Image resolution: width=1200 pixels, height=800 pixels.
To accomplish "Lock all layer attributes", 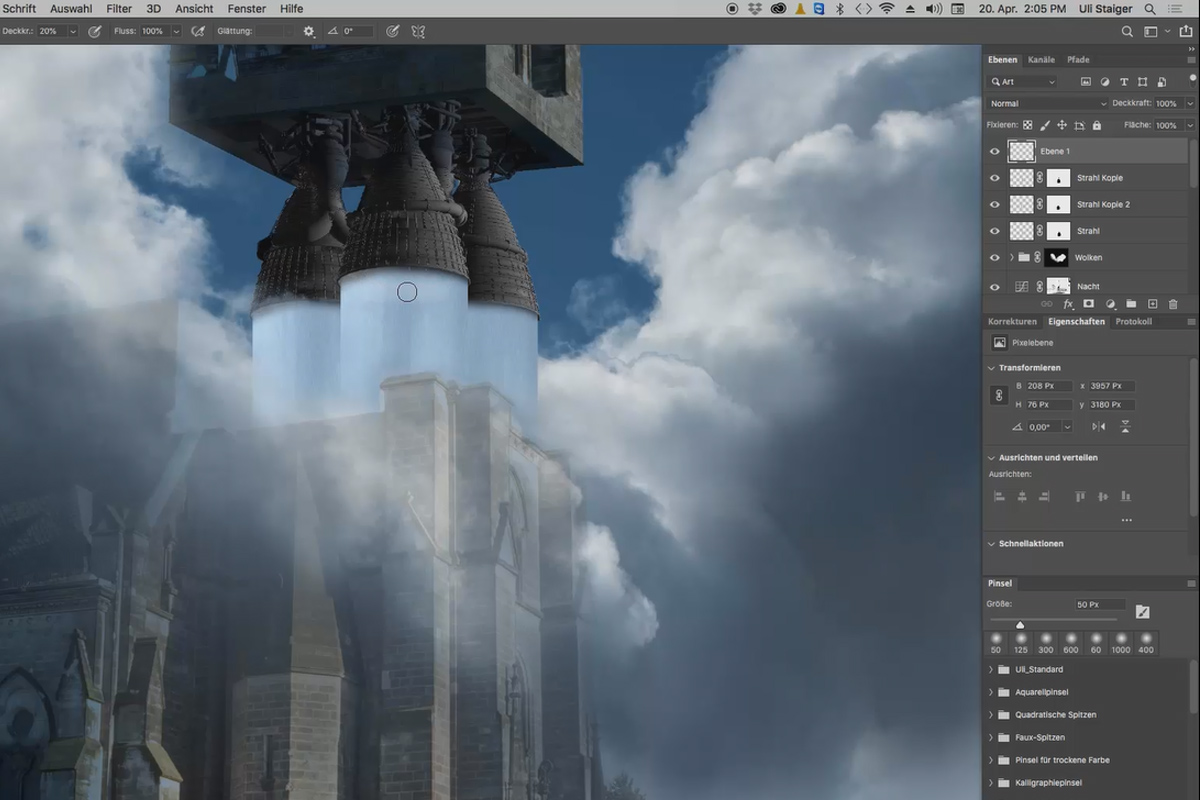I will tap(1097, 125).
